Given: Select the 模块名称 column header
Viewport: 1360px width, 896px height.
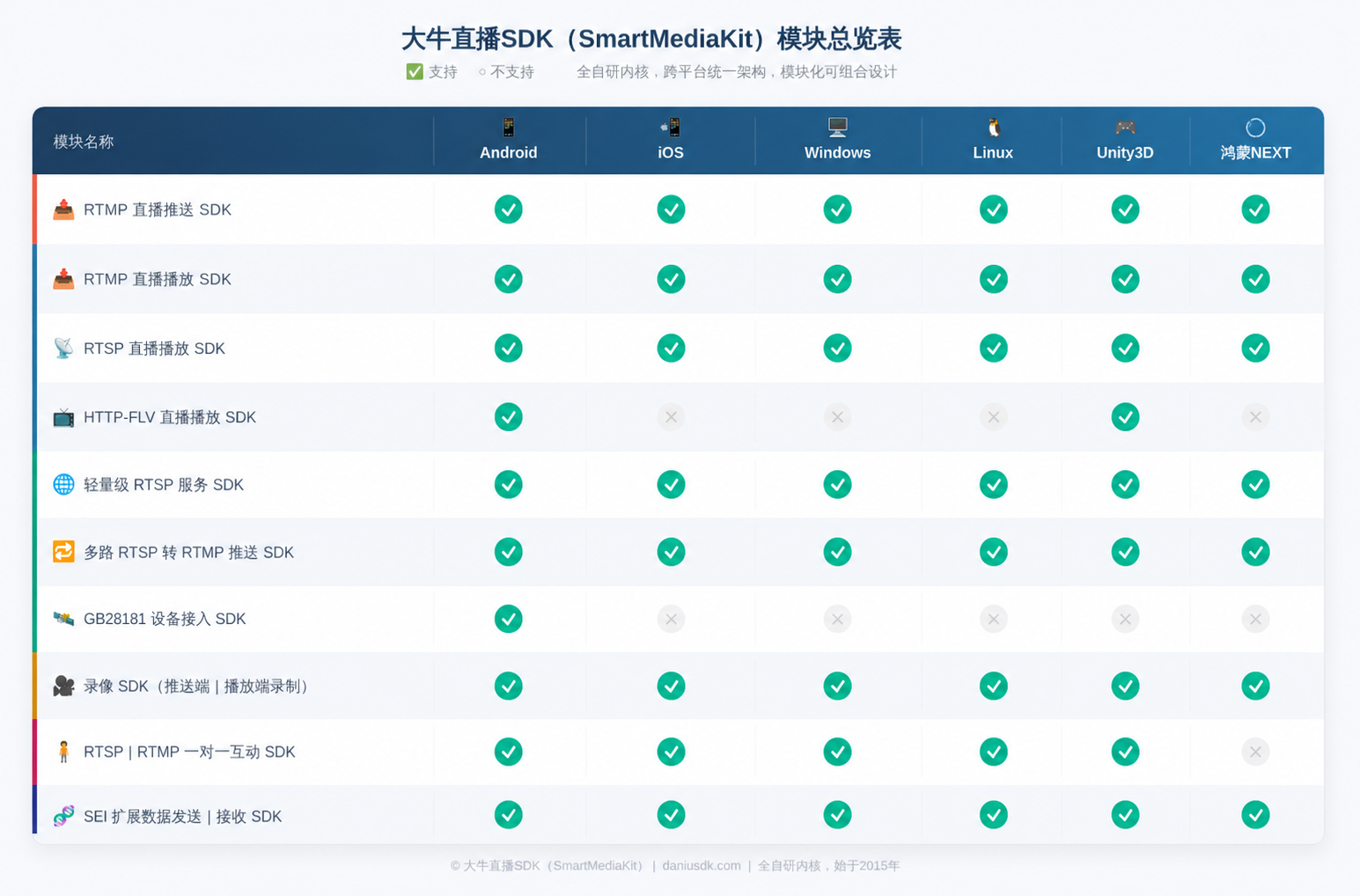Looking at the screenshot, I should (84, 142).
